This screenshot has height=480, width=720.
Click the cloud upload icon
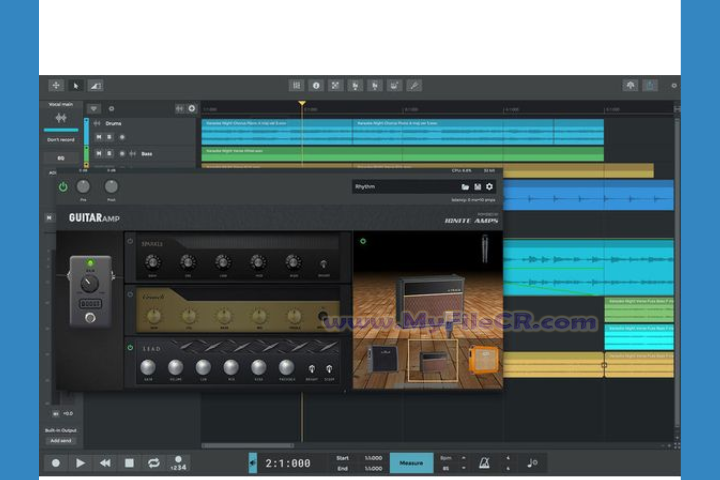pyautogui.click(x=630, y=85)
